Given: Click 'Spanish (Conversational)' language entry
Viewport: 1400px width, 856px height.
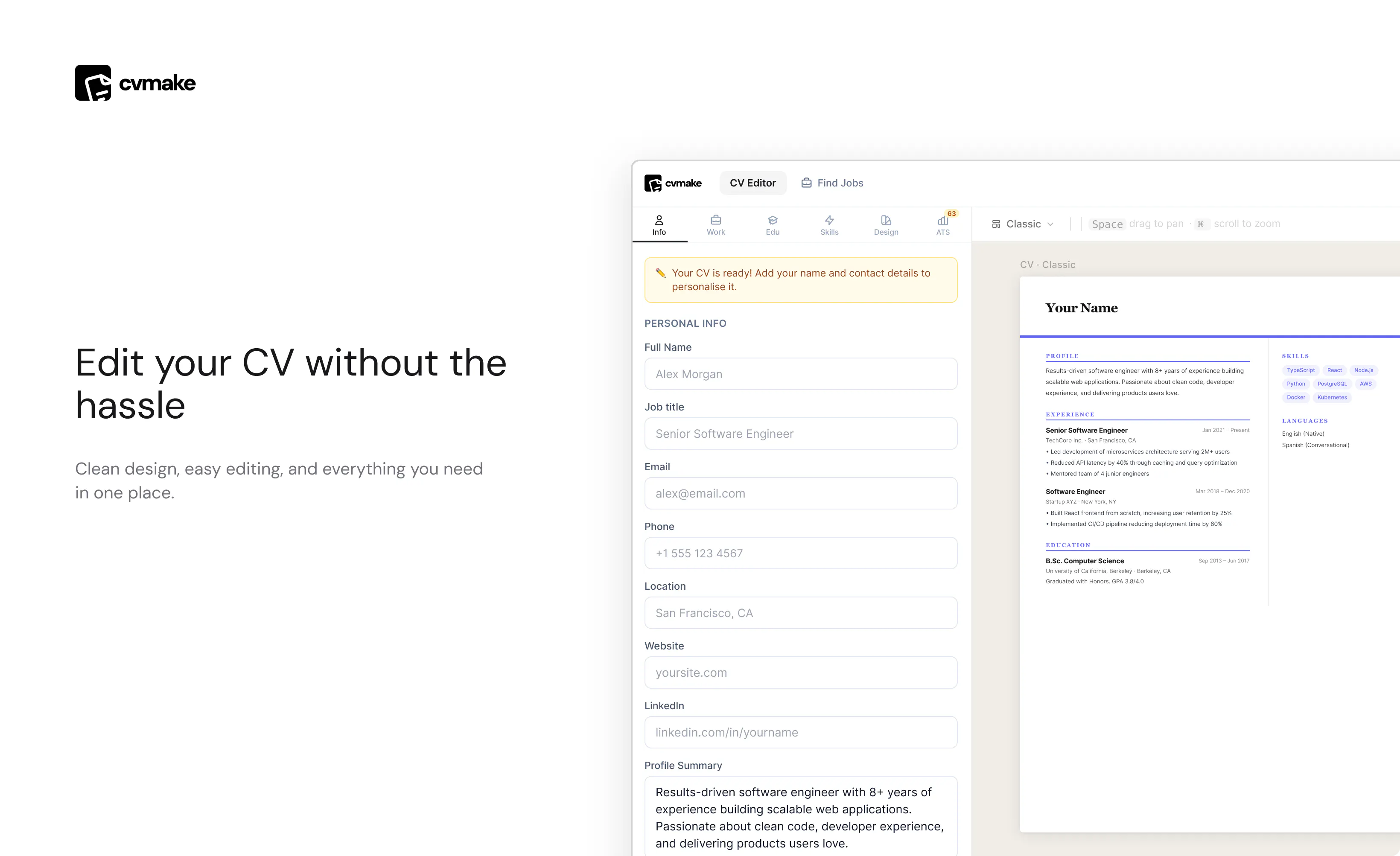Looking at the screenshot, I should point(1315,445).
